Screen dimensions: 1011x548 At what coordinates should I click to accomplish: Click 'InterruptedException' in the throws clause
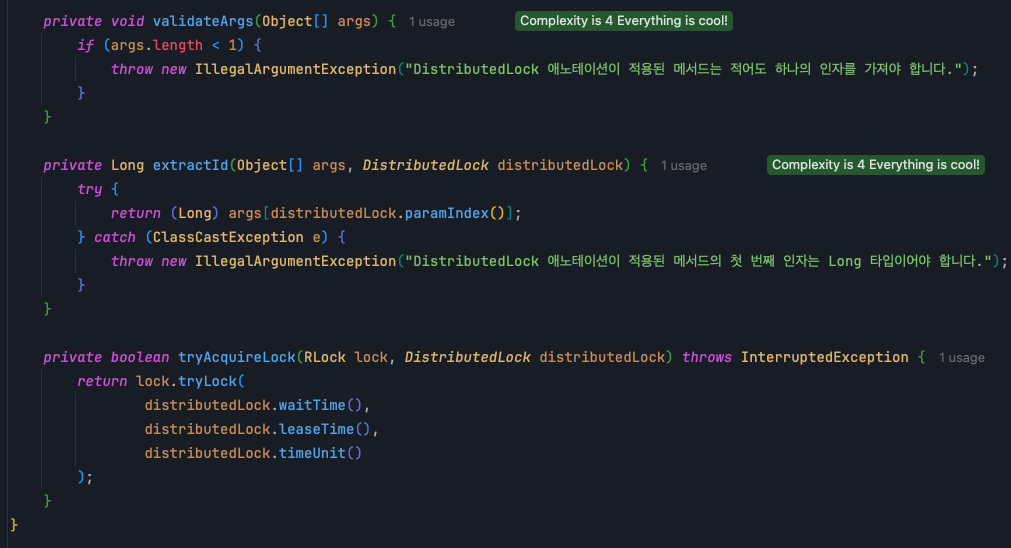pos(825,357)
